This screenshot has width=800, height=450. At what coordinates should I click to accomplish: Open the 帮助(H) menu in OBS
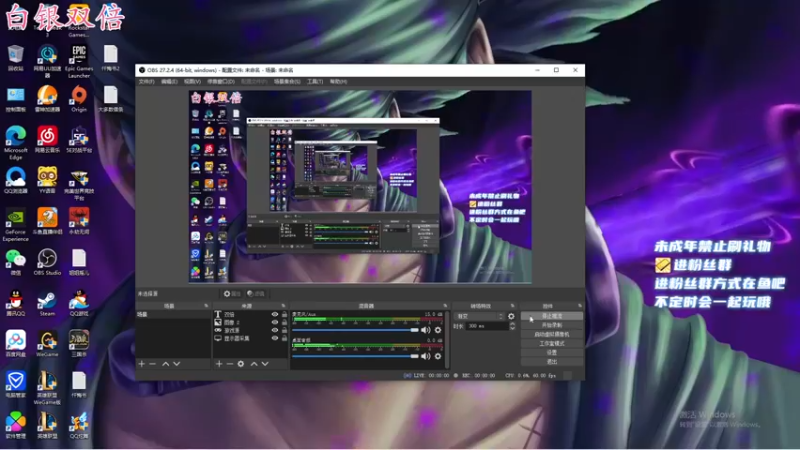tap(338, 82)
